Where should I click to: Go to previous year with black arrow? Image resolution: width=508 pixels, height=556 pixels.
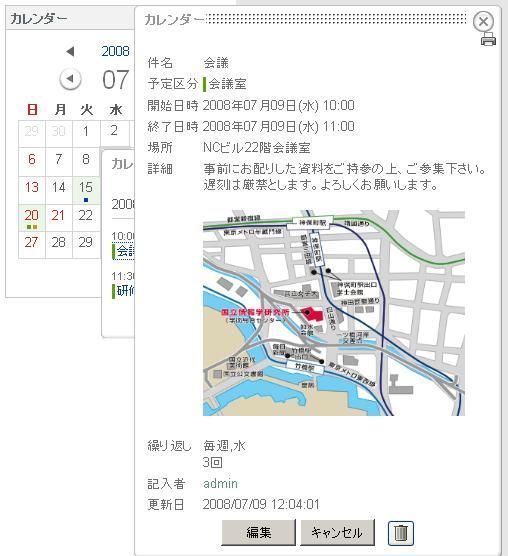click(70, 51)
